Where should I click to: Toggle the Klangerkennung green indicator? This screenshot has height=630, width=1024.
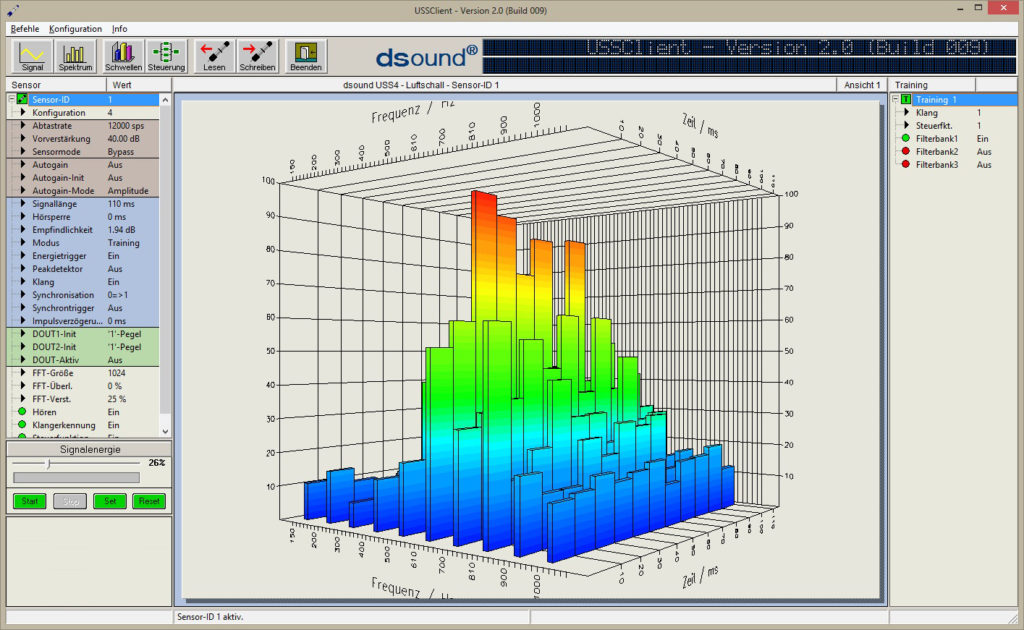[x=22, y=425]
